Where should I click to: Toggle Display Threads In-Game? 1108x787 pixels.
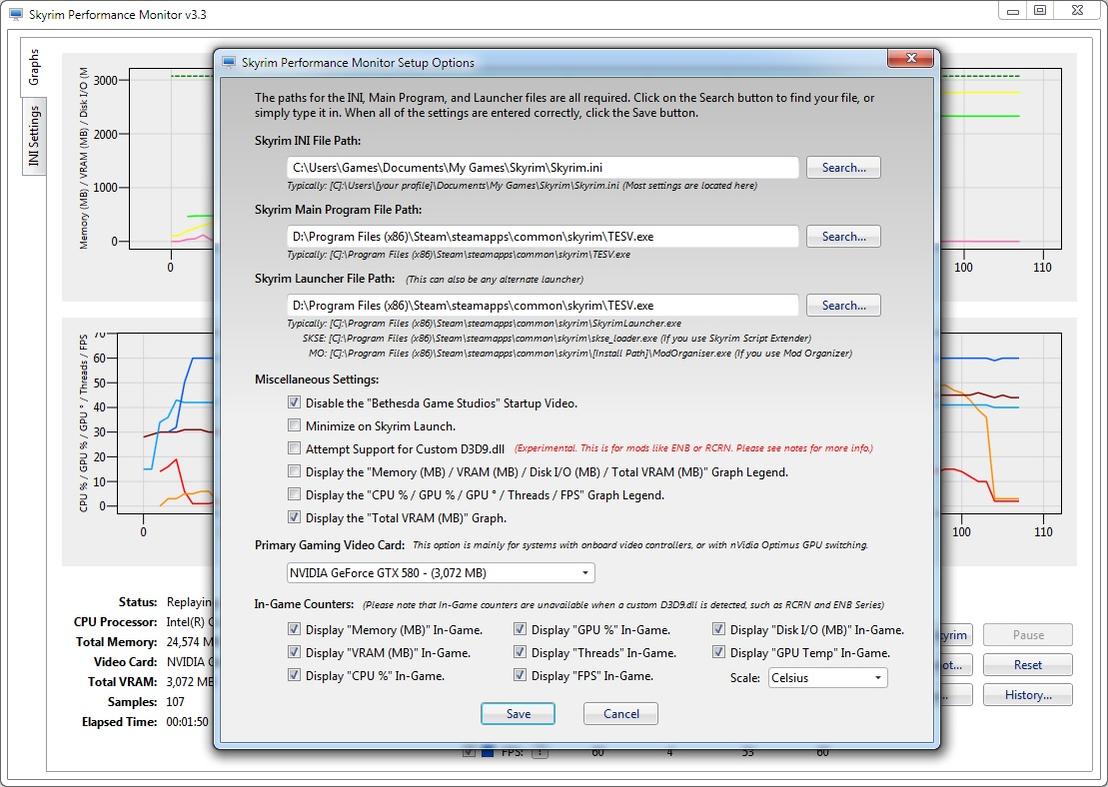tap(519, 652)
